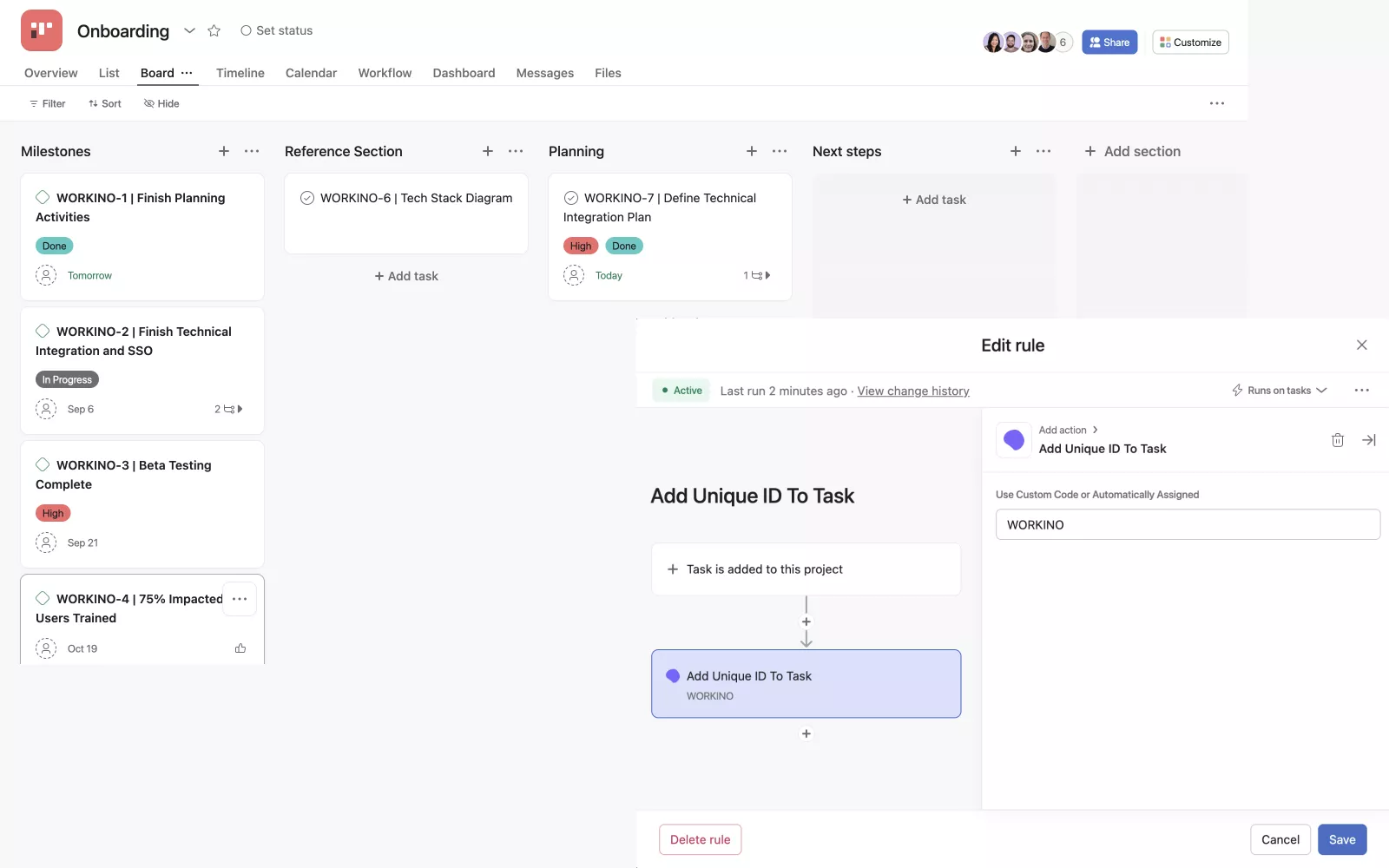Click the trash icon to delete action
Viewport: 1389px width, 868px height.
(1337, 440)
